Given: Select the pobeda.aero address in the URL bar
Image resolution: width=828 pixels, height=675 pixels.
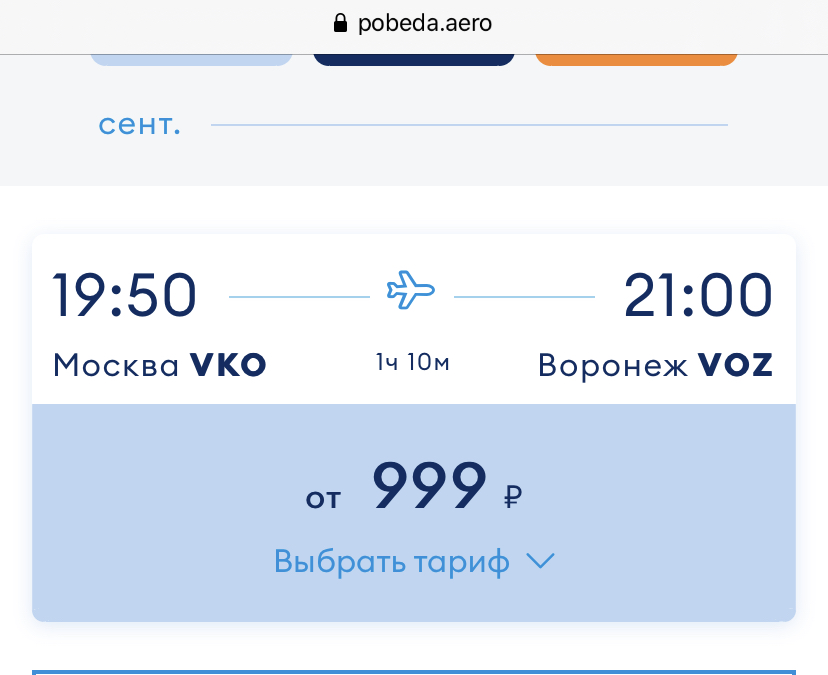Looking at the screenshot, I should tap(425, 23).
